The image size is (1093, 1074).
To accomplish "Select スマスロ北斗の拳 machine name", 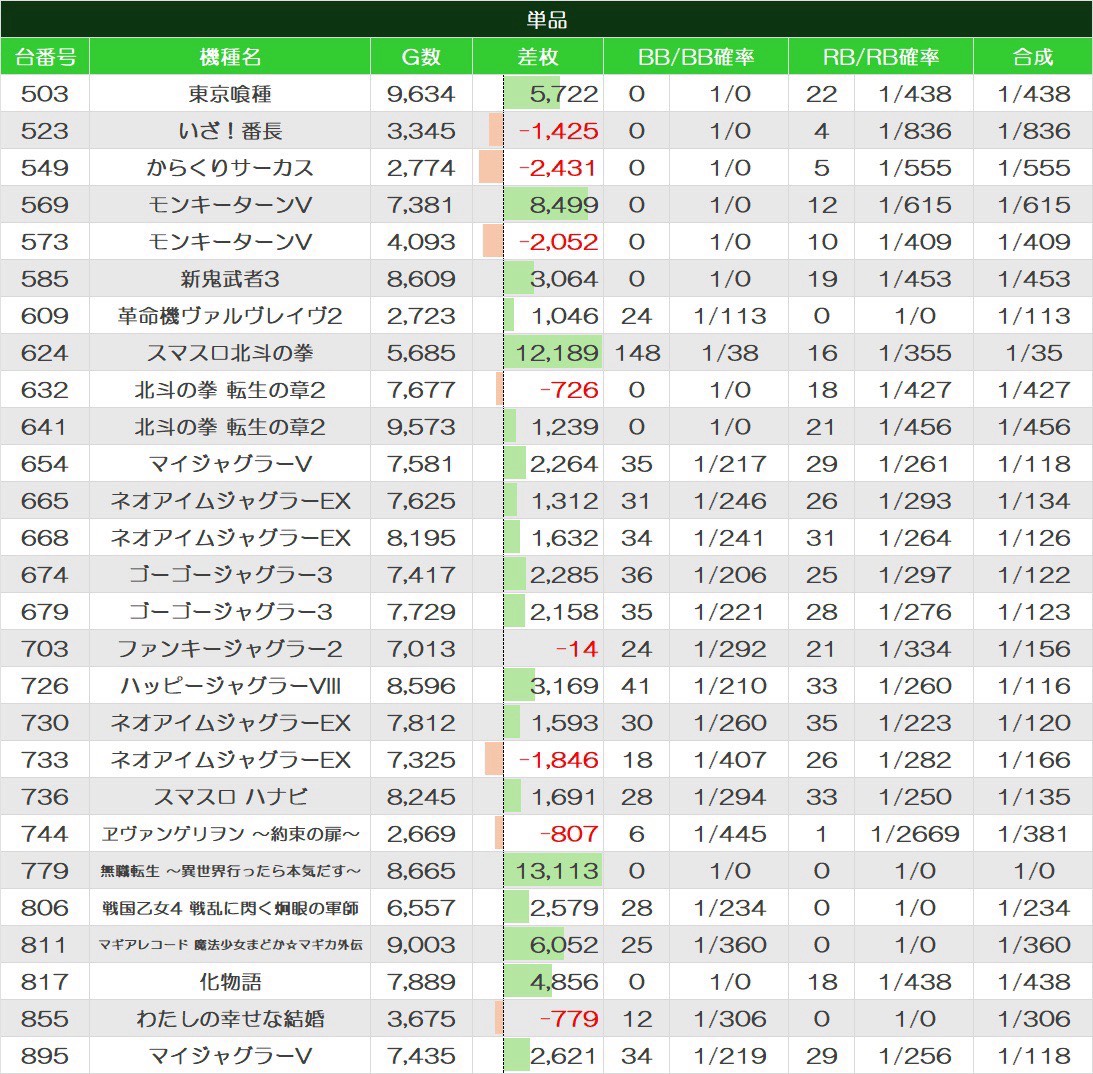I will click(x=230, y=352).
